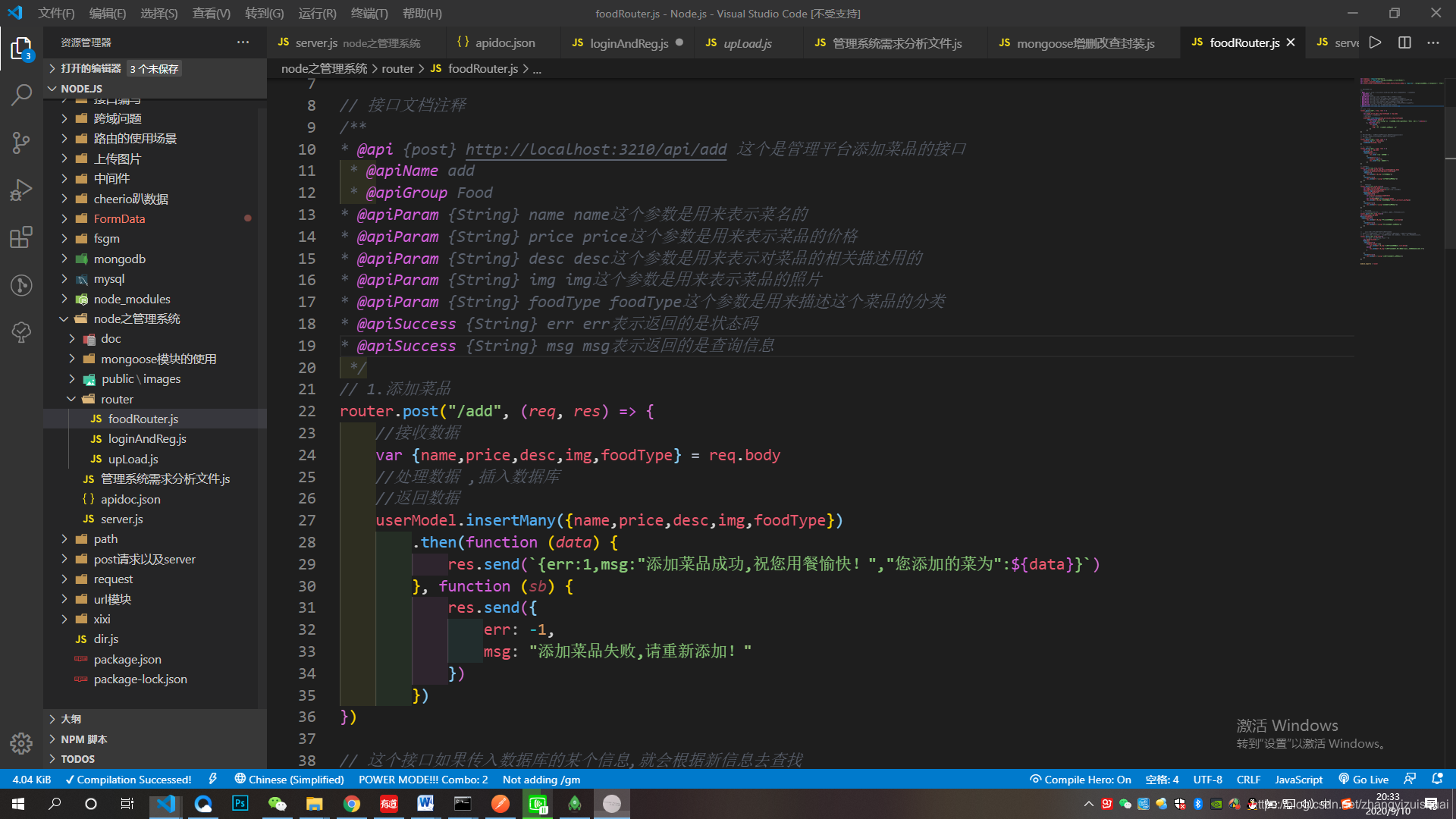Click Chinese (Simplified) spell language

(289, 779)
